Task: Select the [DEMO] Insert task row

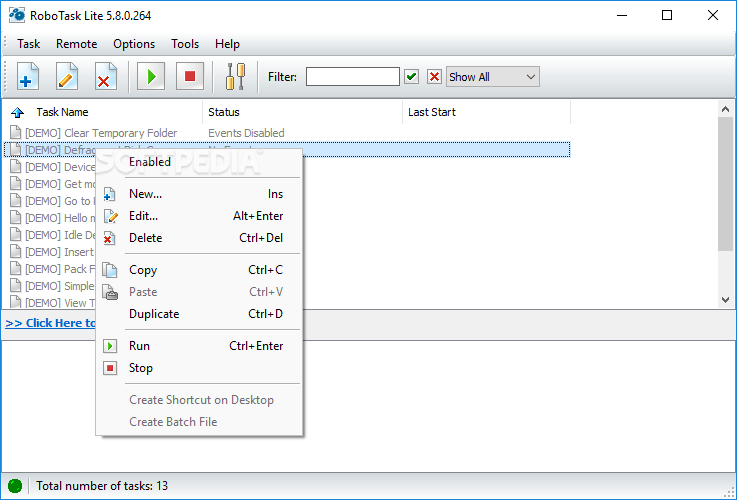Action: tap(53, 252)
